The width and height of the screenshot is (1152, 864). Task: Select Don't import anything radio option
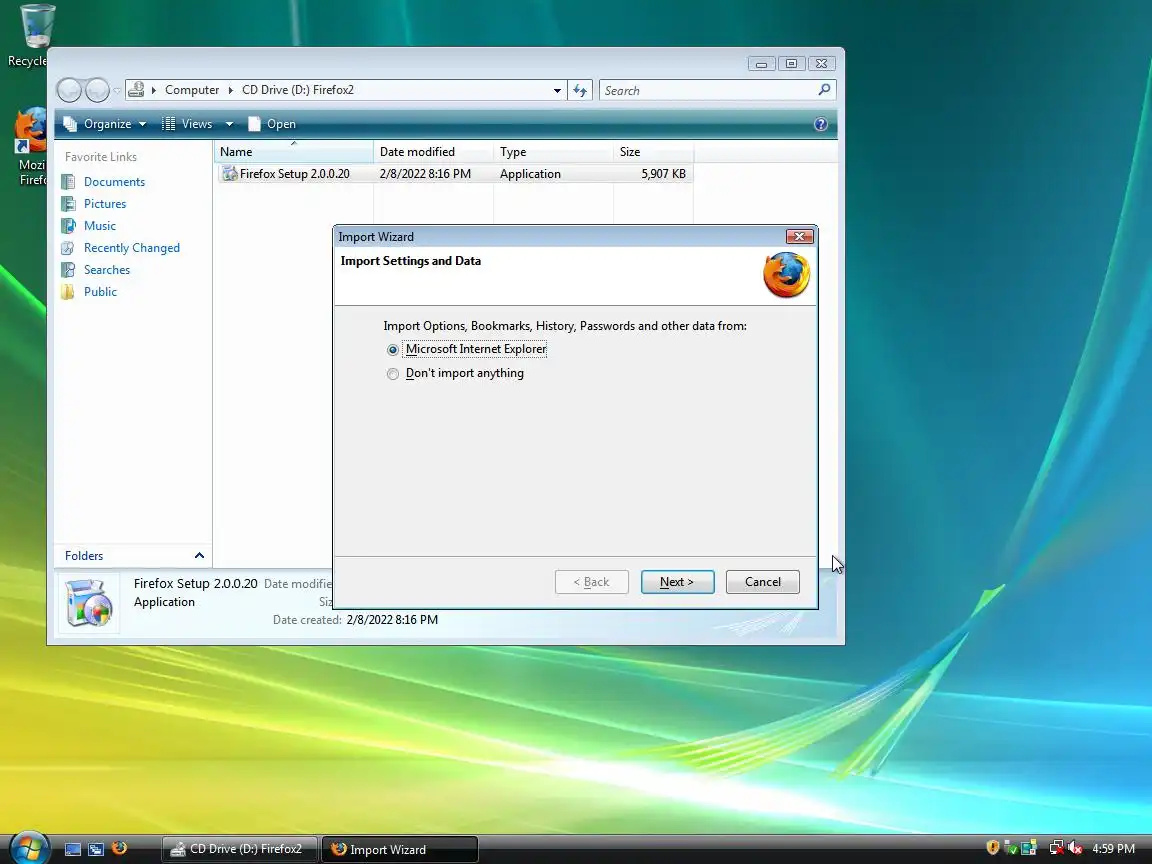click(393, 374)
